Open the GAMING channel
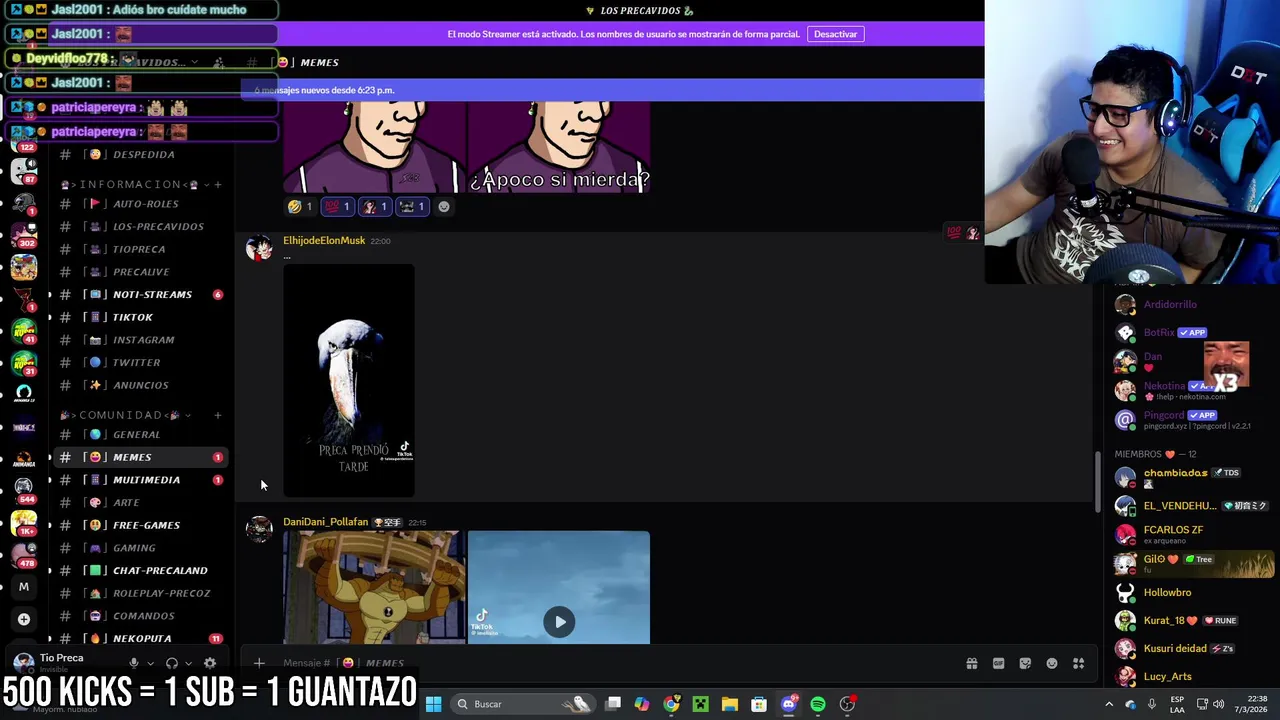 (x=134, y=548)
